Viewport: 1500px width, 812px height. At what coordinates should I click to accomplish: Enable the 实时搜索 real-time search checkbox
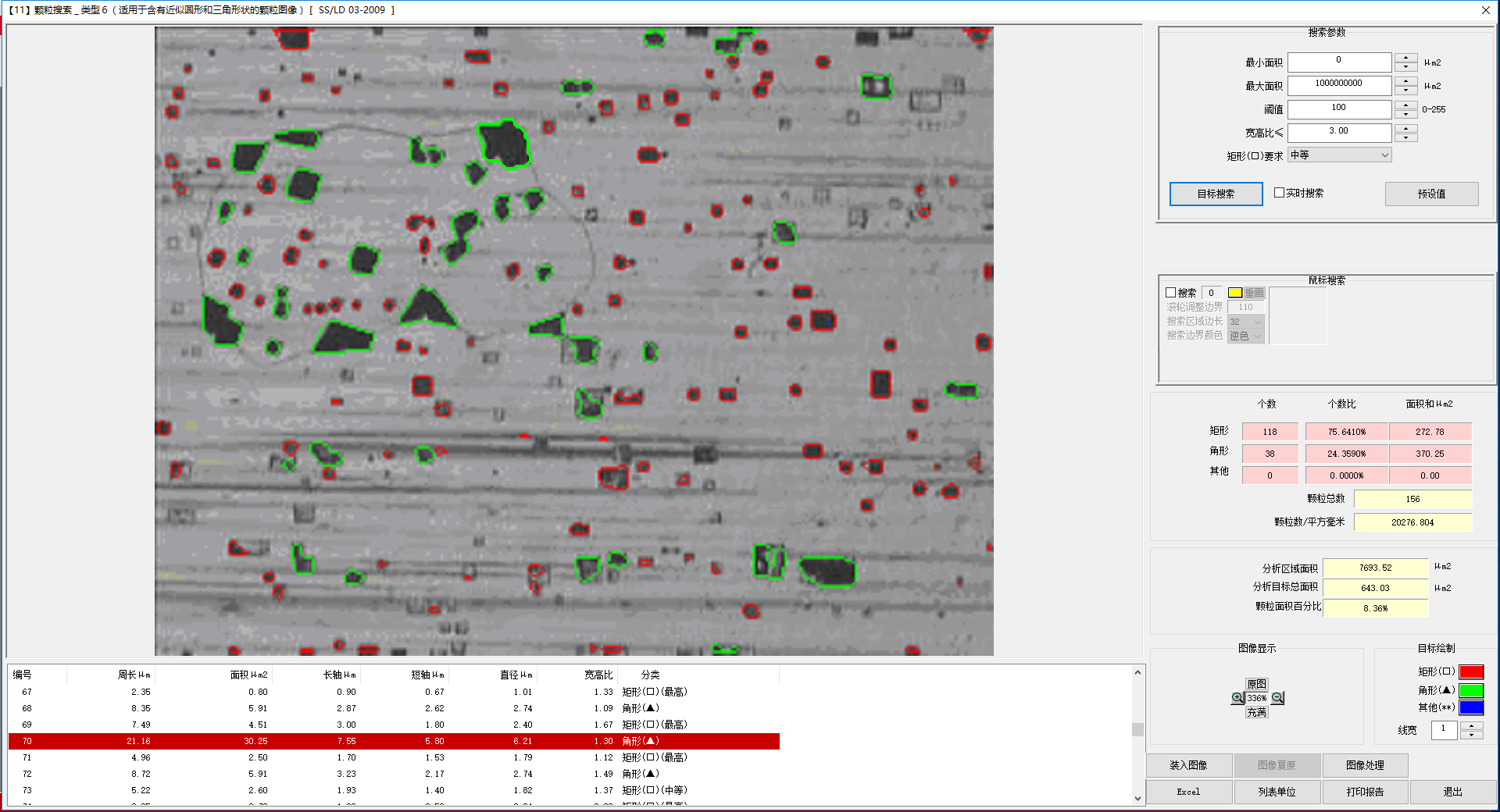[x=1279, y=193]
